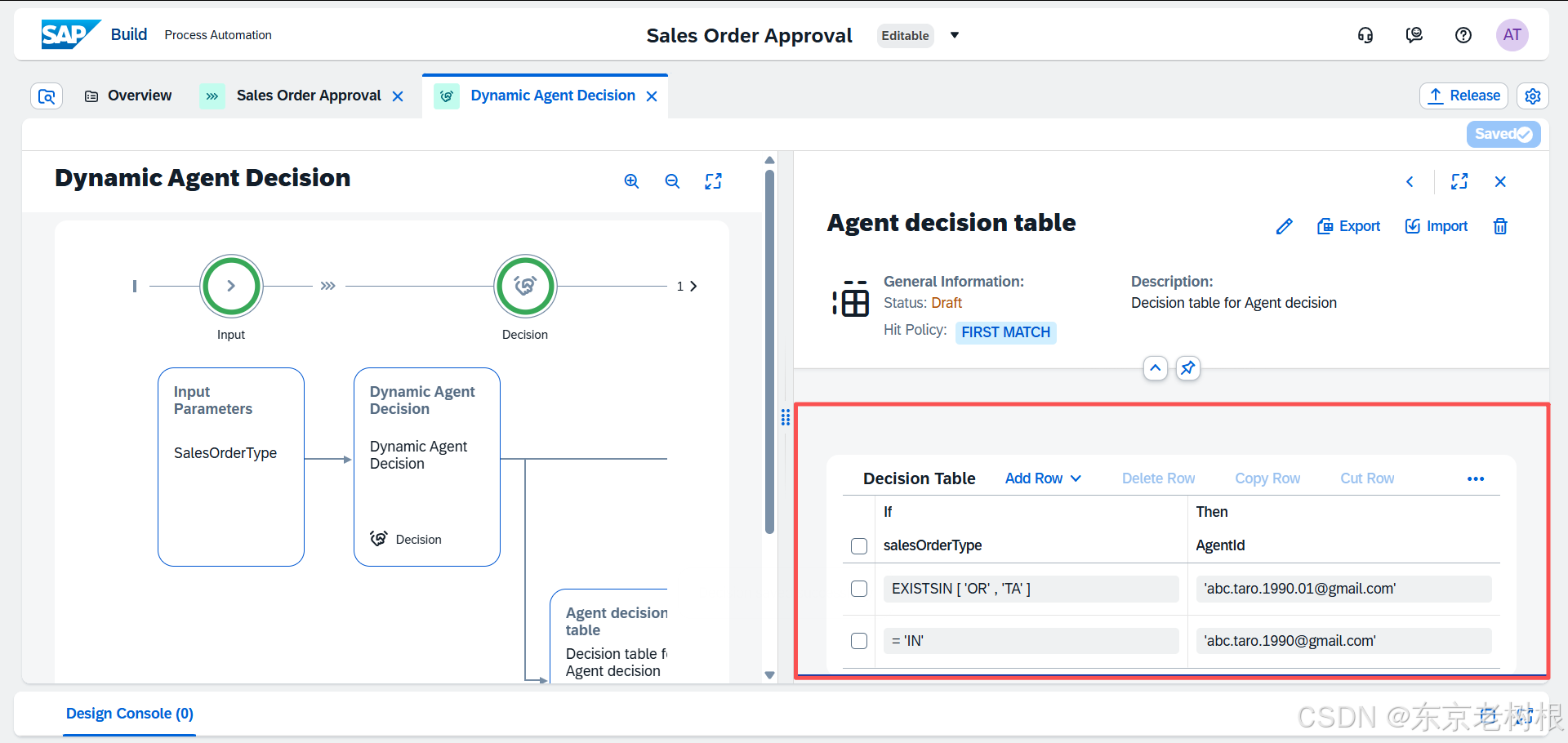This screenshot has width=1568, height=743.
Task: Close the Sales Order Approval tab
Action: (398, 96)
